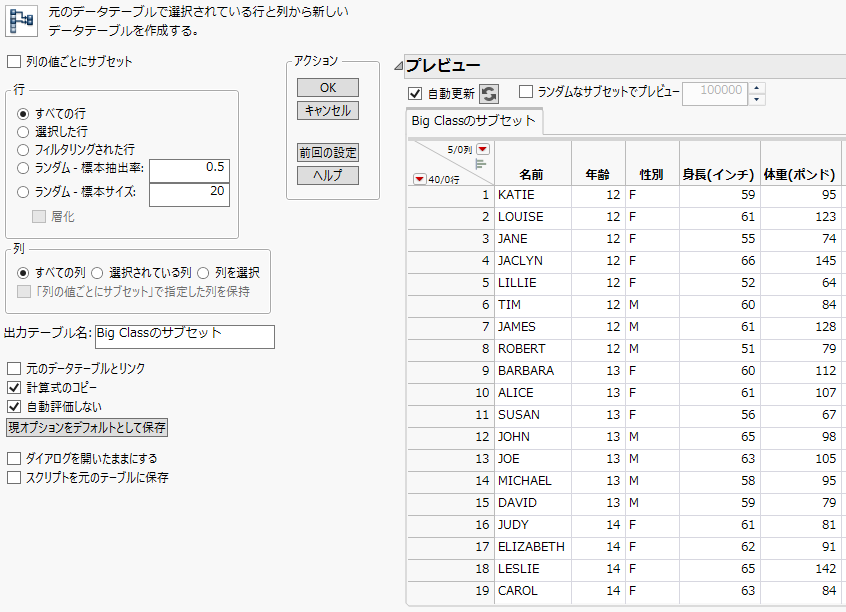Click the キャンセル button

(x=328, y=110)
